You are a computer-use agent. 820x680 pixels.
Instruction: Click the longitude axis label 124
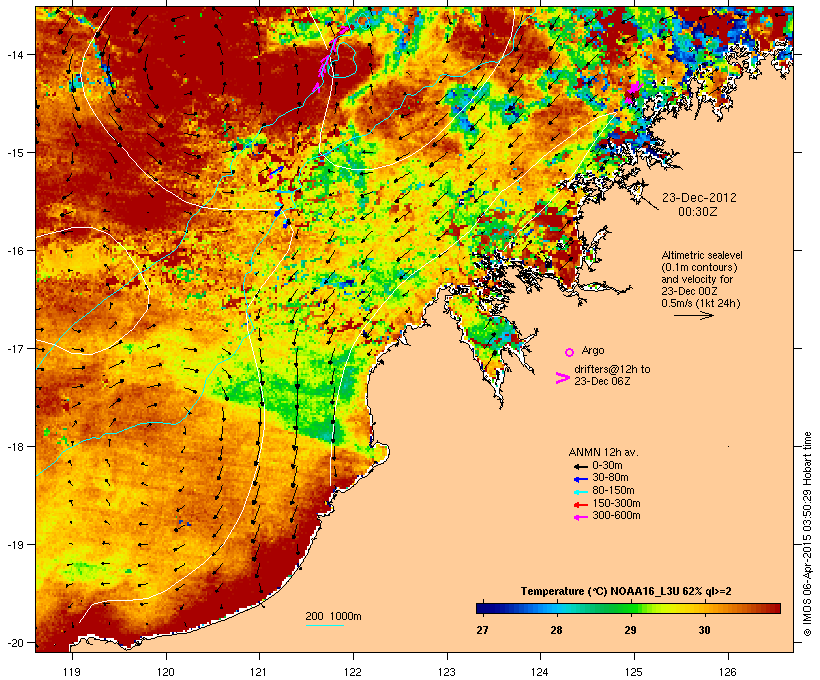pyautogui.click(x=540, y=672)
